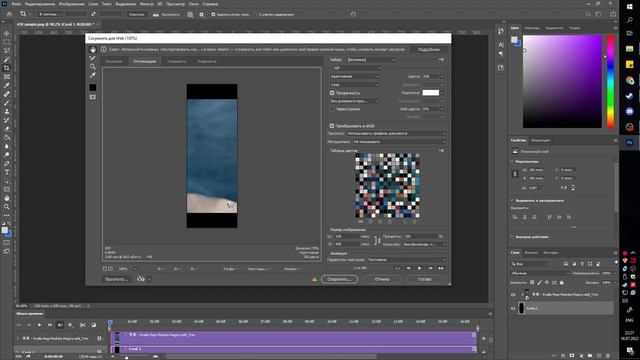This screenshot has width=640, height=360.
Task: Toggle Чересстрочно checkbox
Action: tap(332, 109)
